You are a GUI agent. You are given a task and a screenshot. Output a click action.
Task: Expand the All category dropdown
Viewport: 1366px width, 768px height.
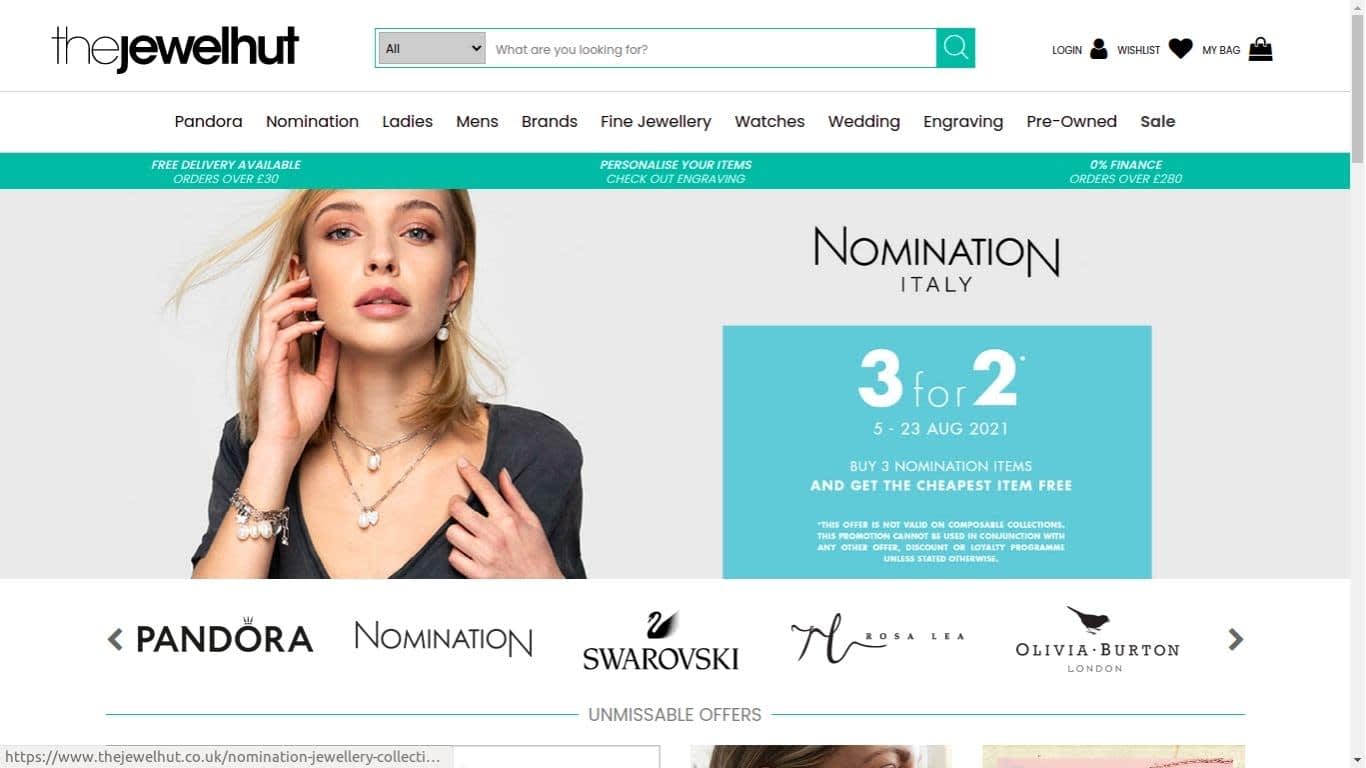(x=432, y=48)
